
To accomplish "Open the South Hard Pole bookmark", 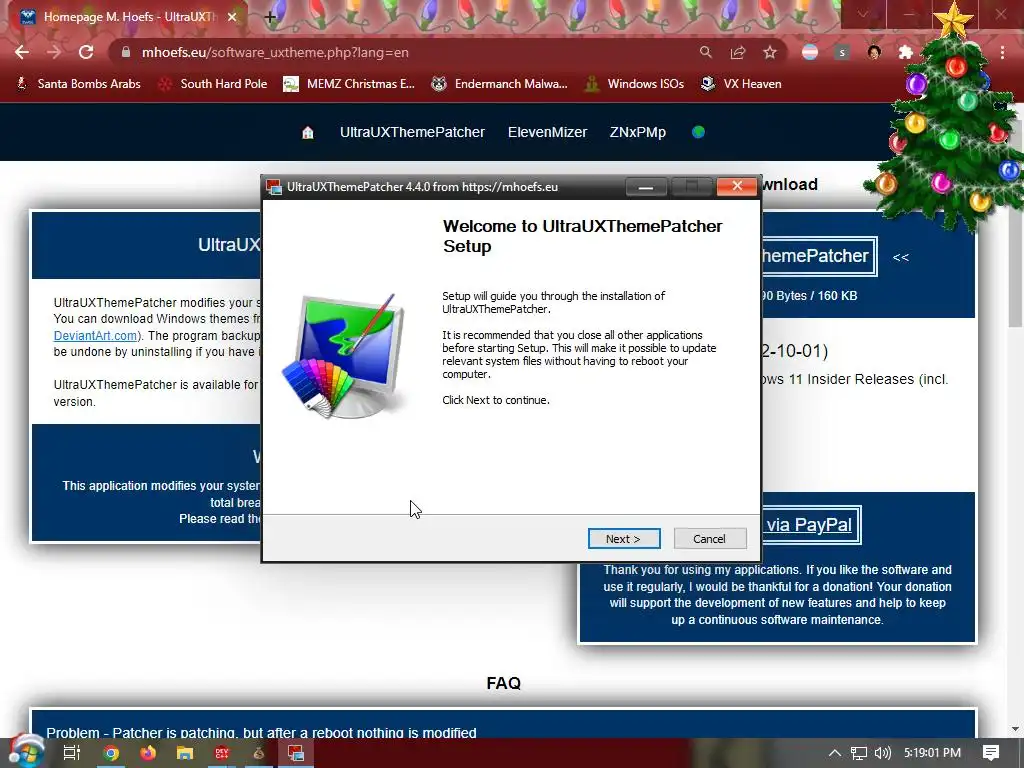I will (x=214, y=84).
